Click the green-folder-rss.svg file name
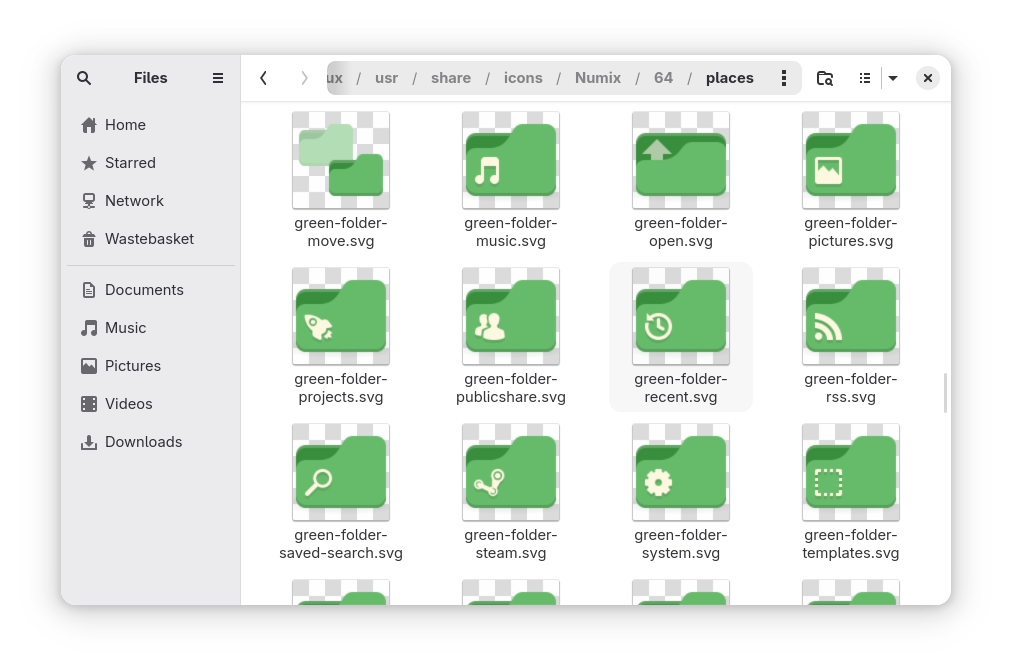 pos(851,388)
